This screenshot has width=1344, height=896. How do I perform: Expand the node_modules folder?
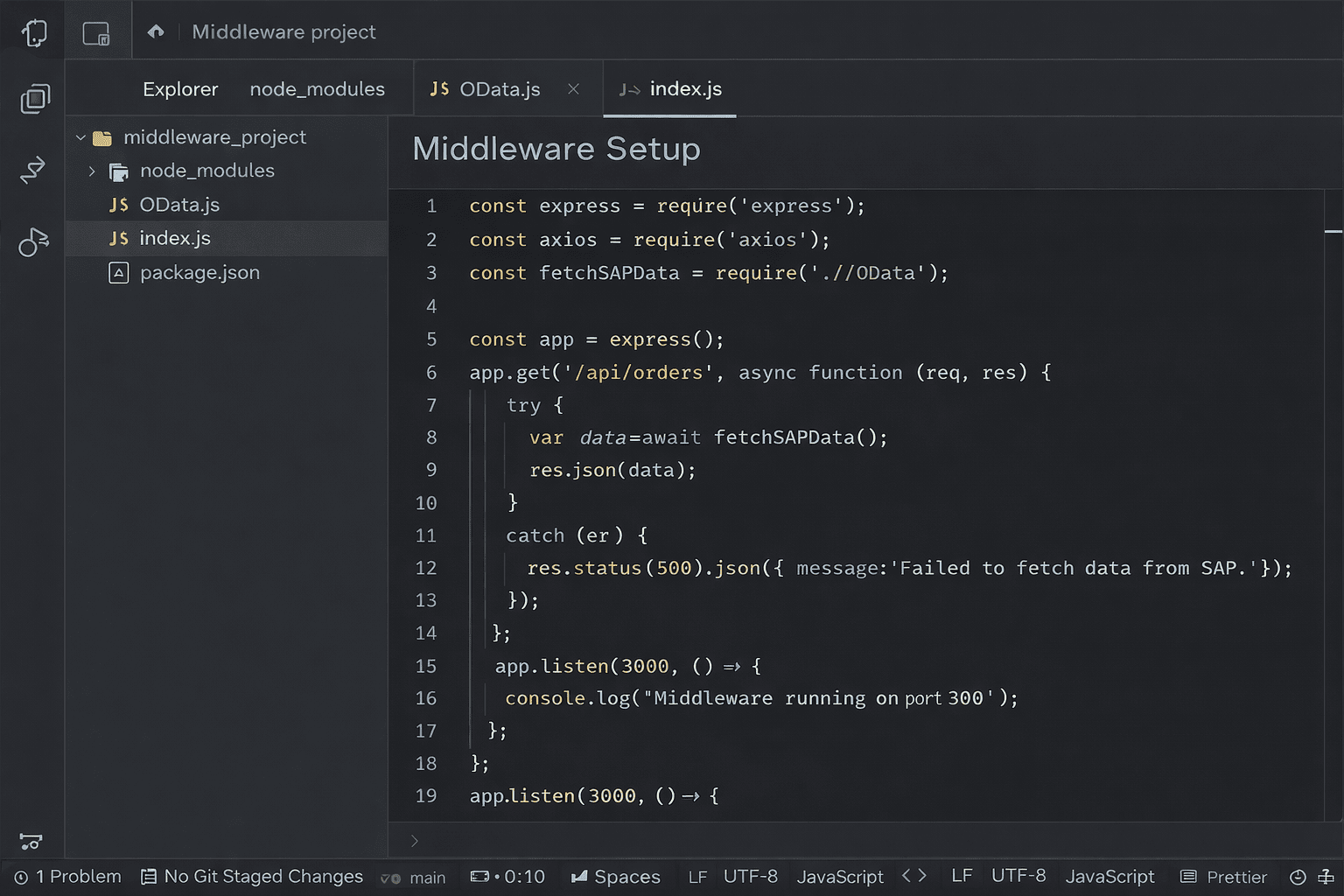(92, 171)
